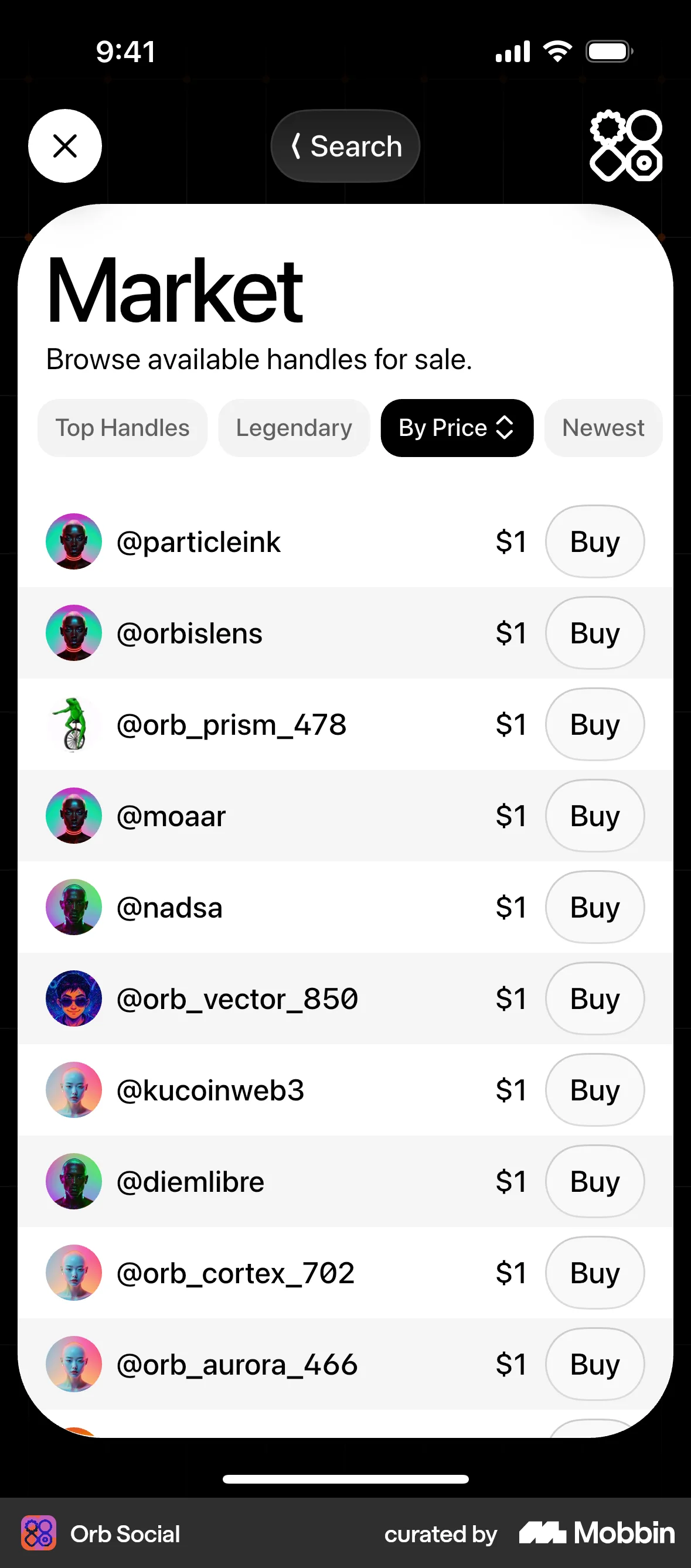Viewport: 691px width, 1568px height.
Task: Activate the Newest filter
Action: [602, 427]
